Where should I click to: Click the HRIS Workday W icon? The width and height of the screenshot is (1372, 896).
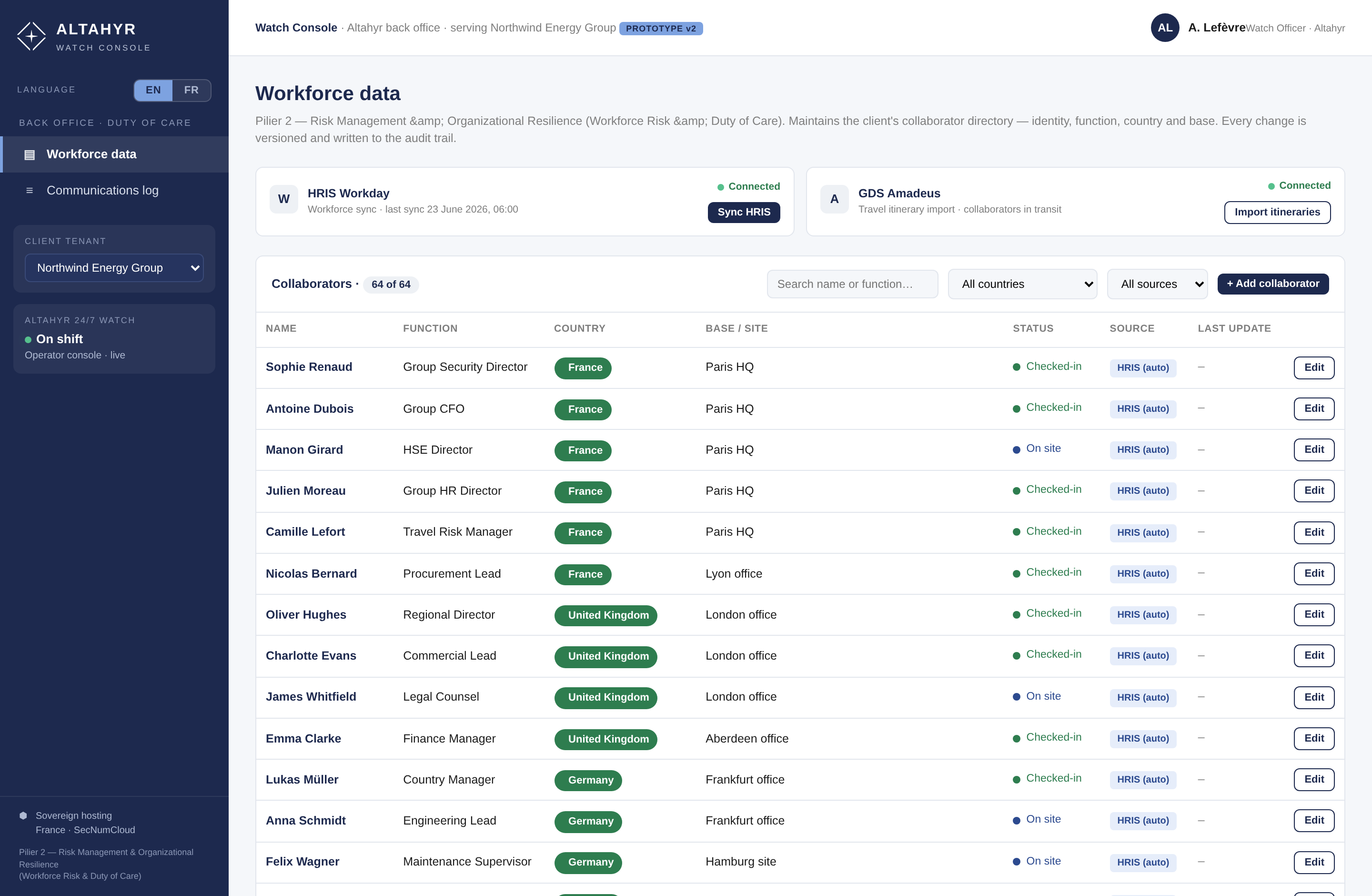pyautogui.click(x=283, y=199)
